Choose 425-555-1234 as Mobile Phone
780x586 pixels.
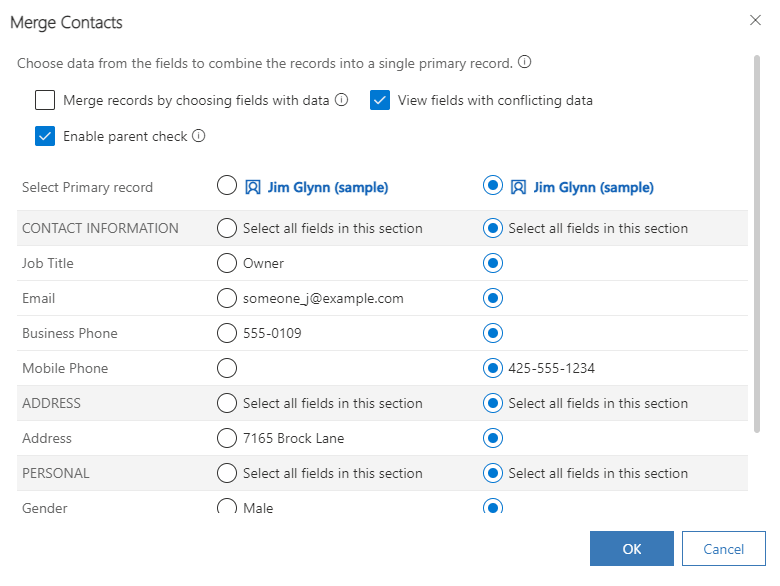[x=492, y=368]
